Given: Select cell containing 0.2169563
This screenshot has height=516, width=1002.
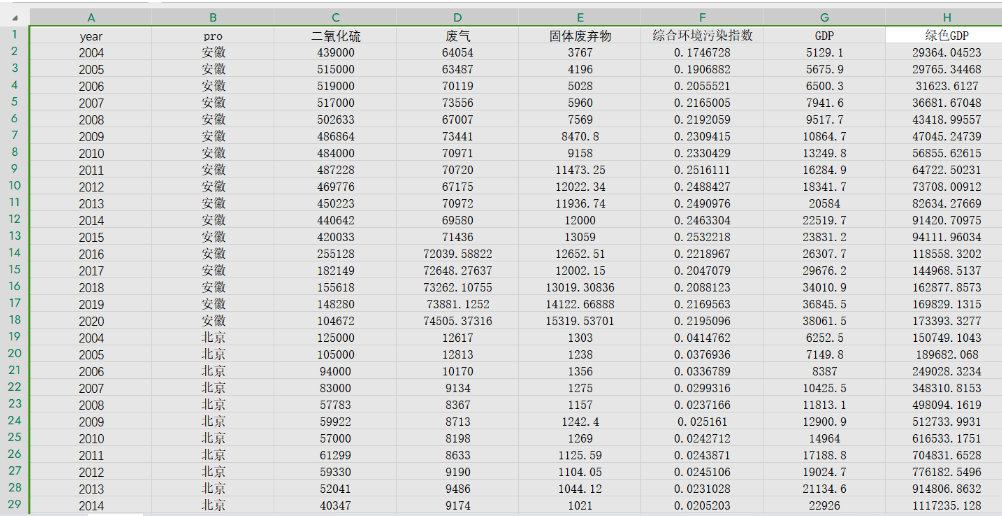Looking at the screenshot, I should (702, 304).
